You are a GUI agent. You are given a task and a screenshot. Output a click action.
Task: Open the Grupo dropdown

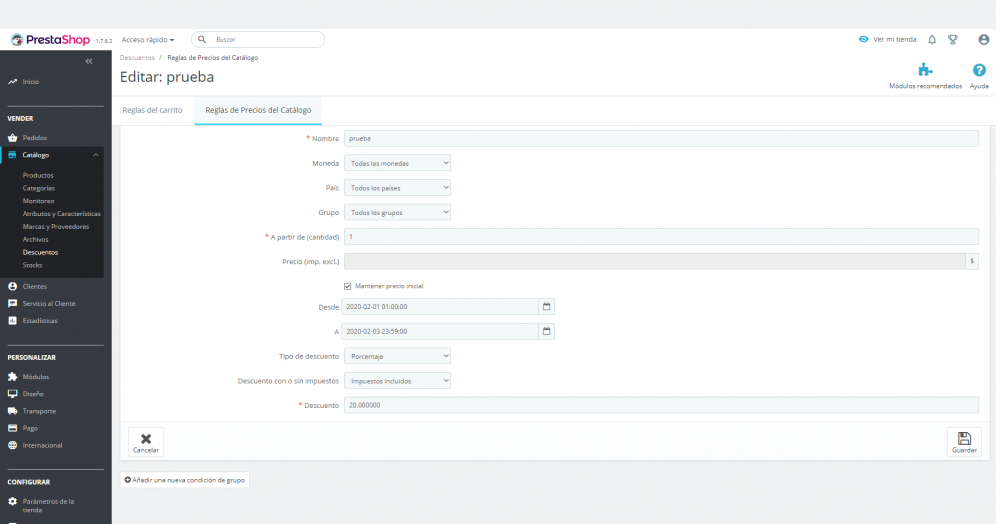pos(397,212)
